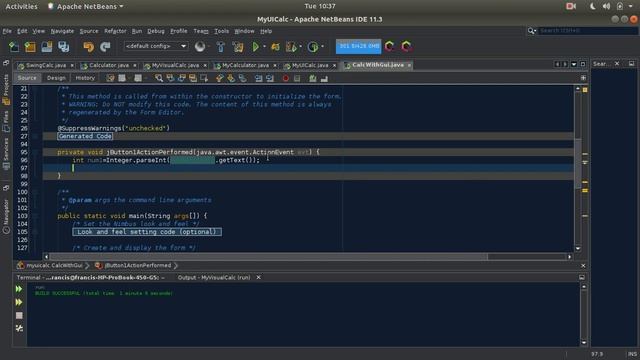Click the Stop icon in Output window

click(x=19, y=316)
